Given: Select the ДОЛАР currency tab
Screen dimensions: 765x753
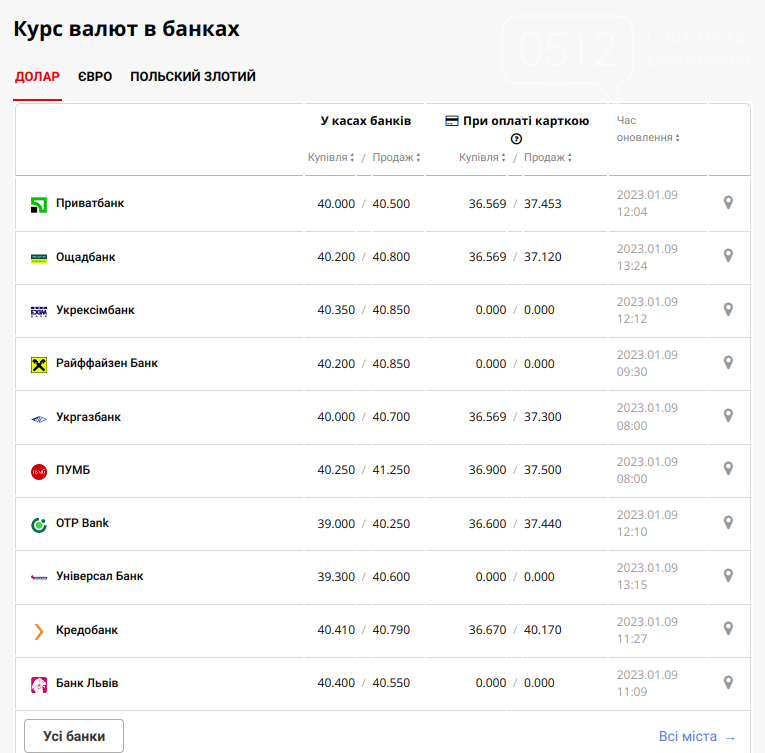Looking at the screenshot, I should pos(37,77).
